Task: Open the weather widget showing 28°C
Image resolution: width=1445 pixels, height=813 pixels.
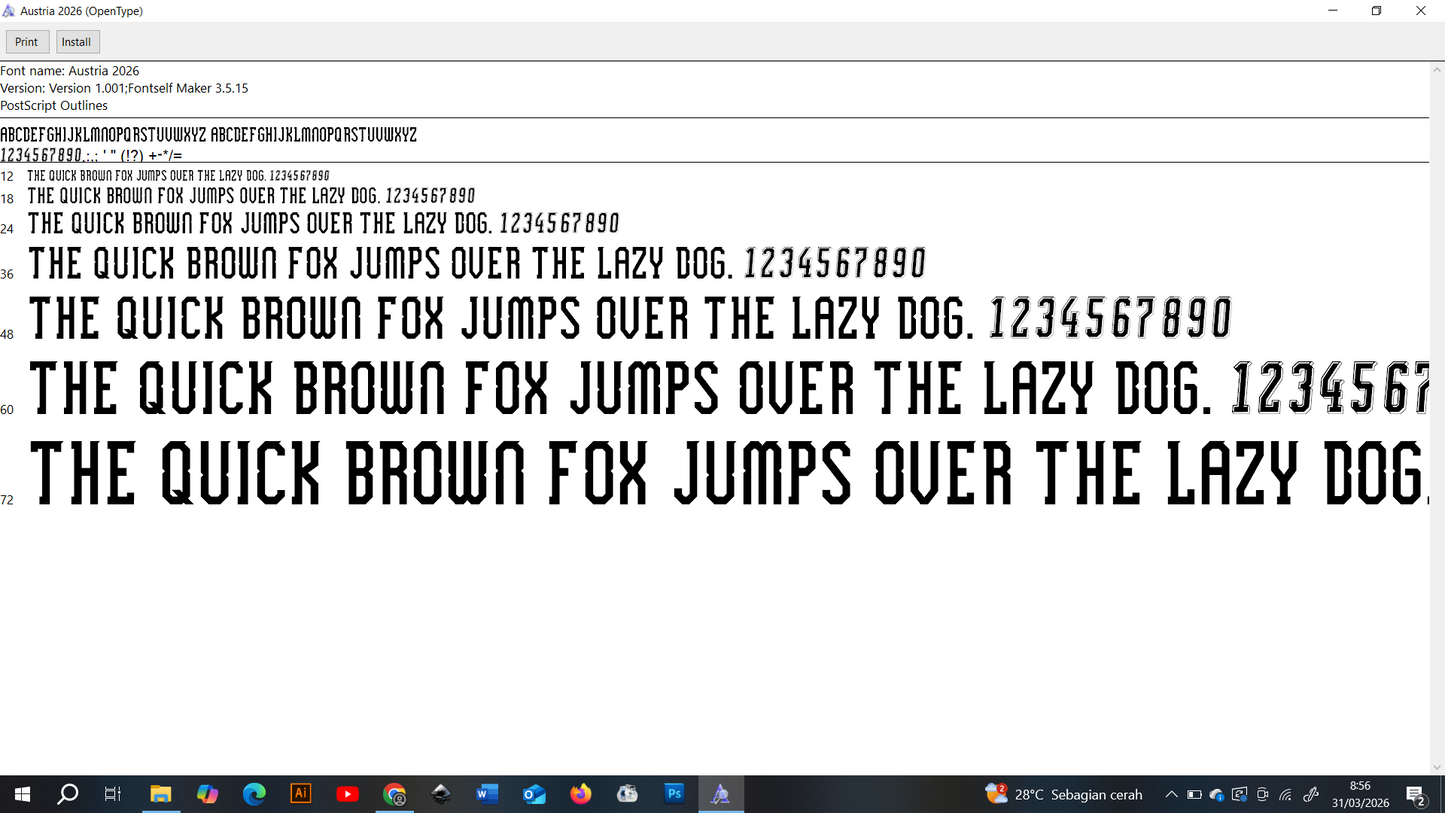Action: point(1064,794)
